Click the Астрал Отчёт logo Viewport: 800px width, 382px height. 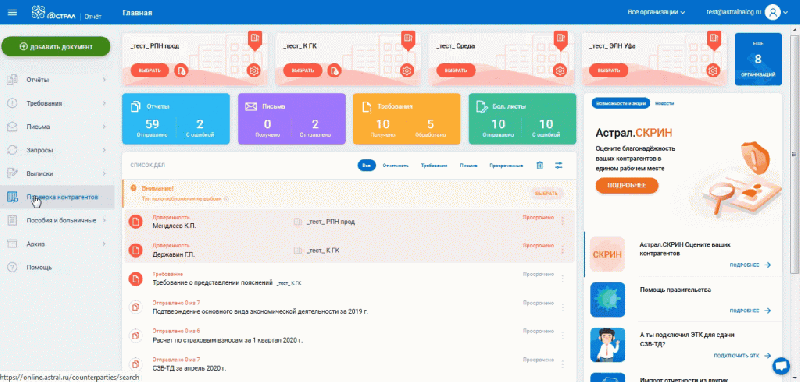[x=66, y=13]
